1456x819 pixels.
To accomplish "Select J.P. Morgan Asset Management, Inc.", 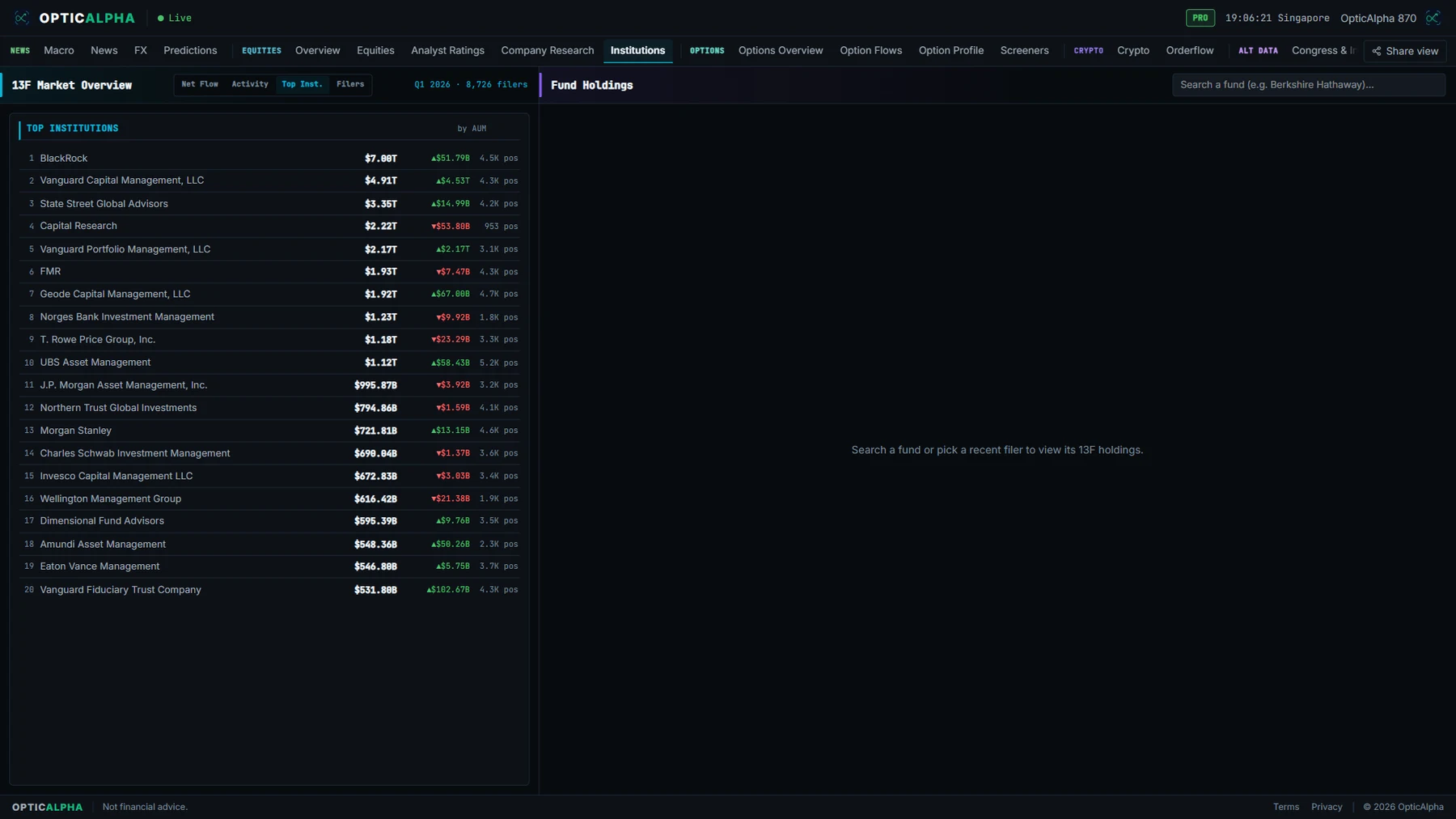I will coord(269,384).
